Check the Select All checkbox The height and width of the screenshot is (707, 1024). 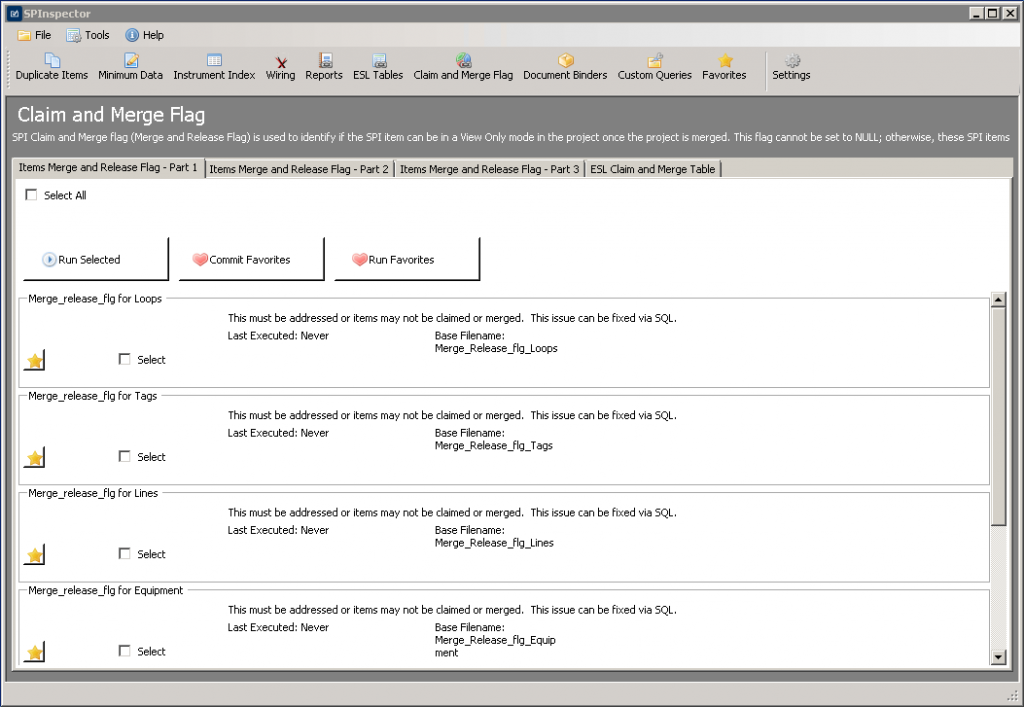pyautogui.click(x=31, y=196)
